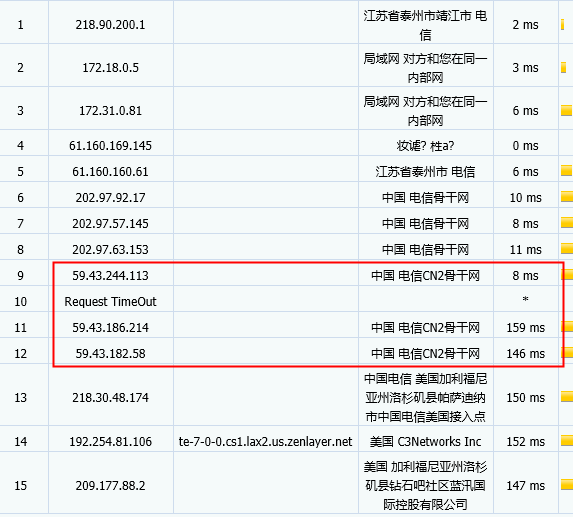This screenshot has height=517, width=573.
Task: Click latency value 0 ms
Action: click(525, 146)
